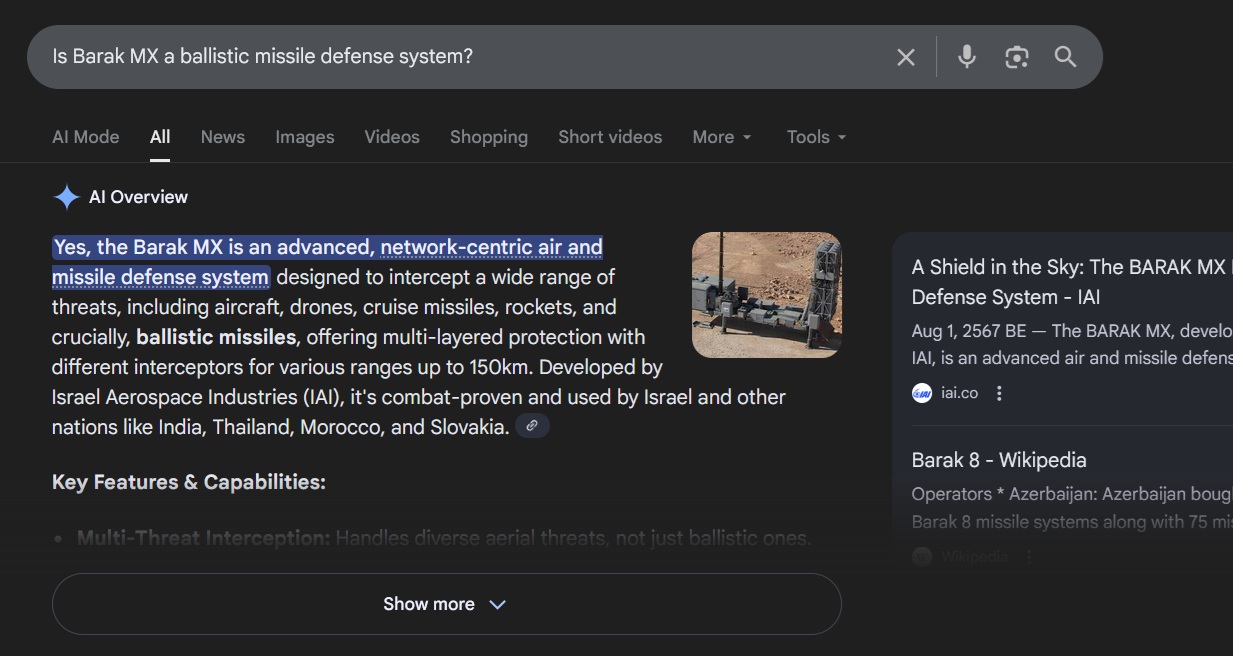
Task: Switch to AI Mode tab
Action: pyautogui.click(x=86, y=137)
